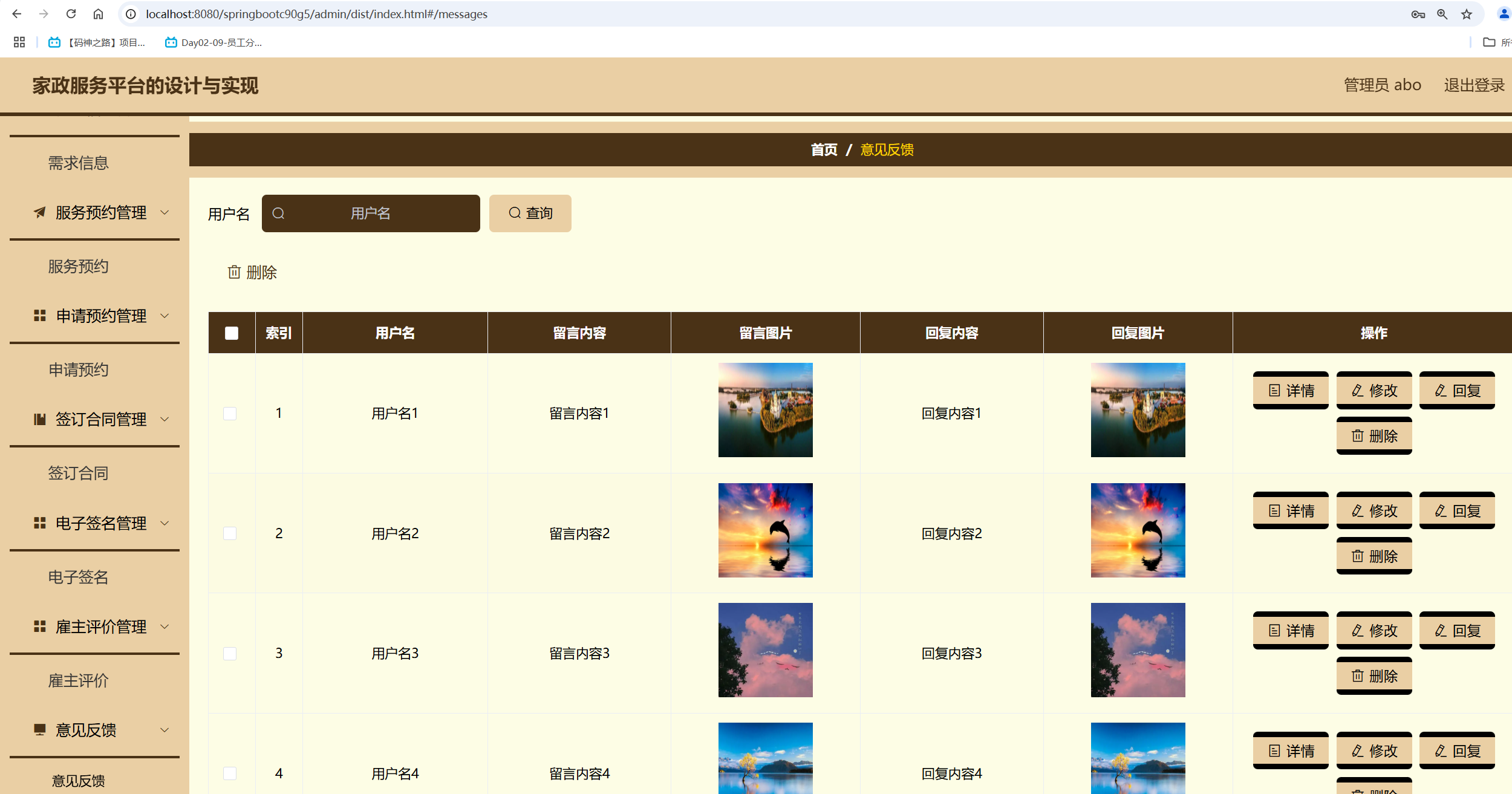Click the browser back arrow
Viewport: 1512px width, 794px height.
pos(17,14)
